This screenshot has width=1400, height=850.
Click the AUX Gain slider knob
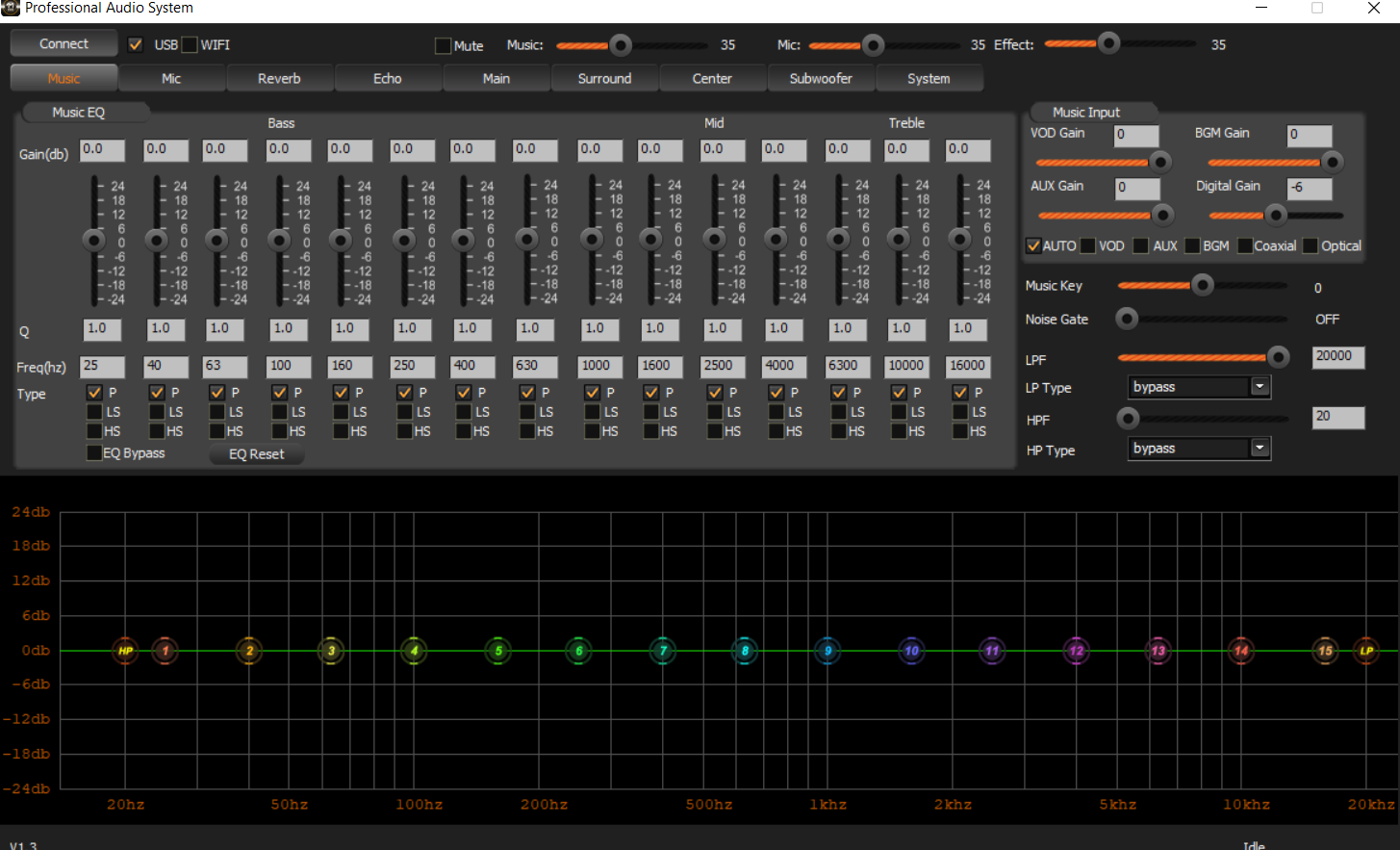[x=1162, y=214]
